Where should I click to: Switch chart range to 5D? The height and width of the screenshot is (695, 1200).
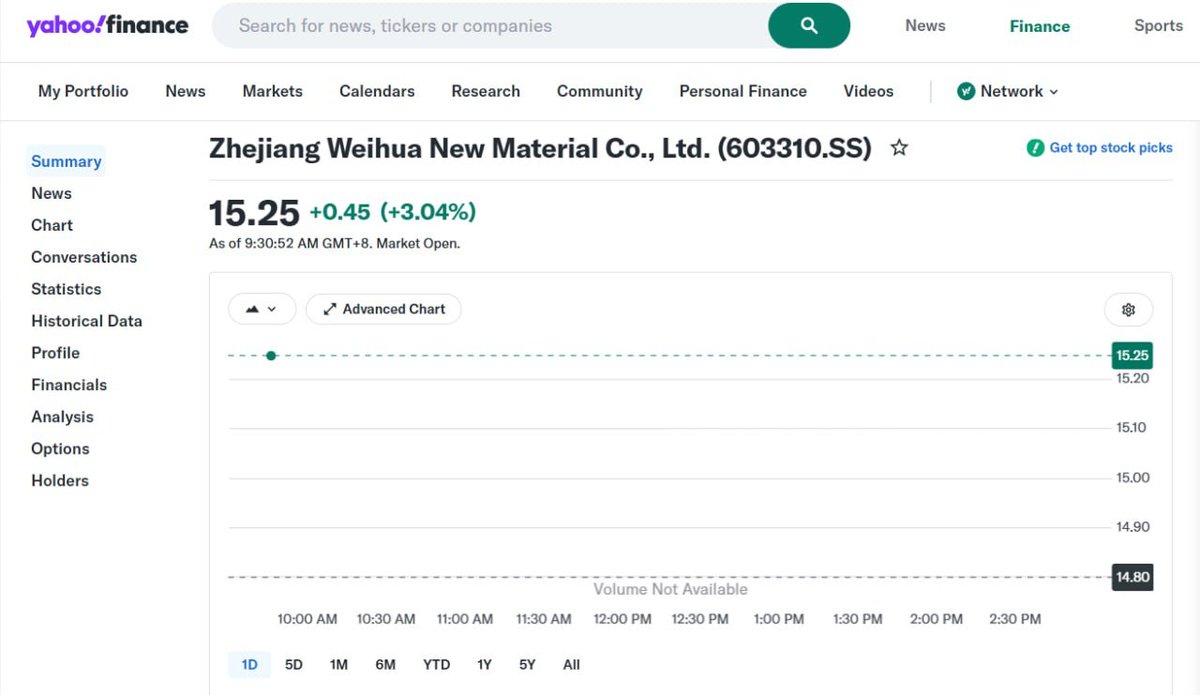(293, 664)
